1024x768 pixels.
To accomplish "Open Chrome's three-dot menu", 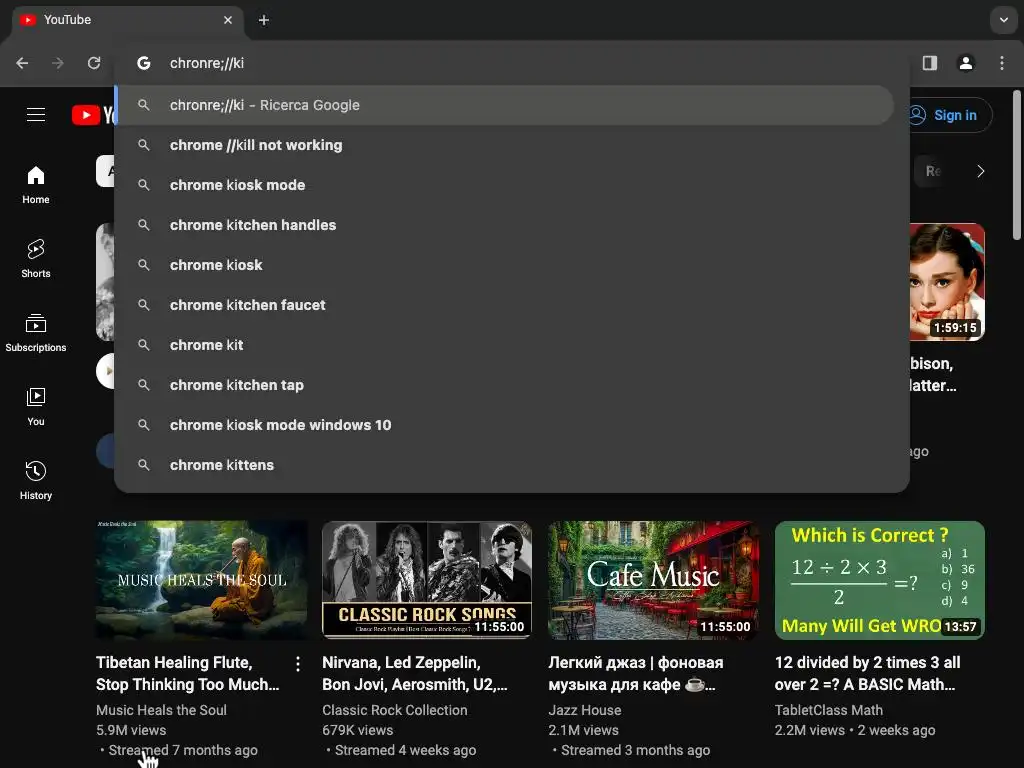I will [x=1002, y=63].
